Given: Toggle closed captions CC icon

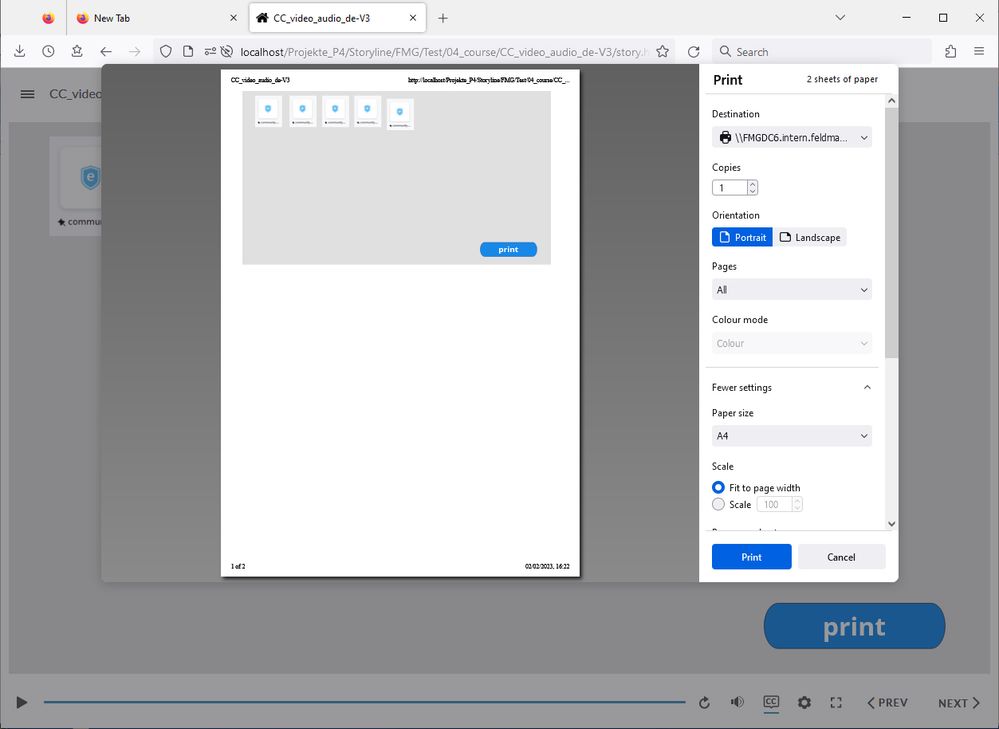Looking at the screenshot, I should point(771,703).
